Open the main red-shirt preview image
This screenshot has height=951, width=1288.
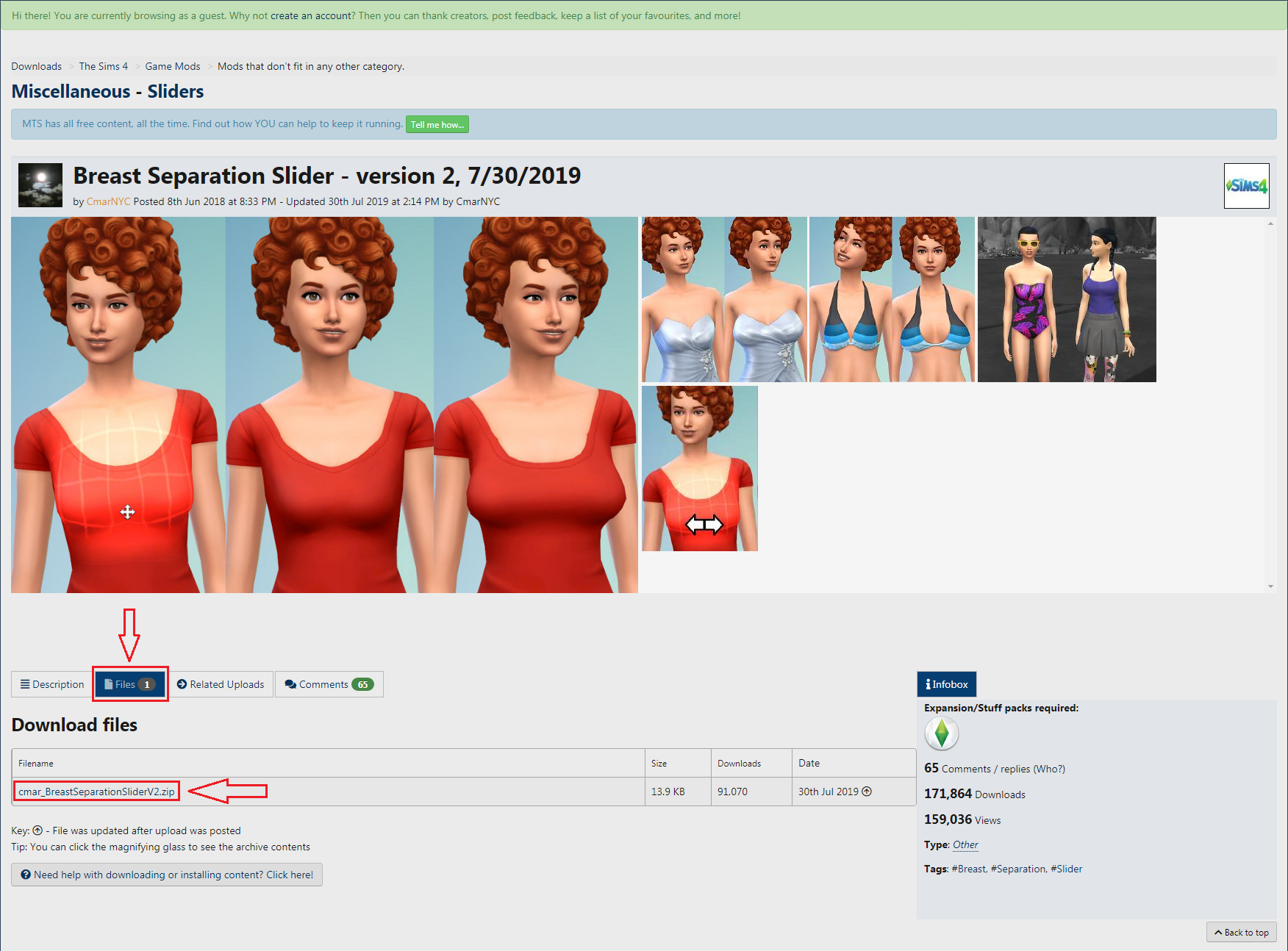pos(324,405)
